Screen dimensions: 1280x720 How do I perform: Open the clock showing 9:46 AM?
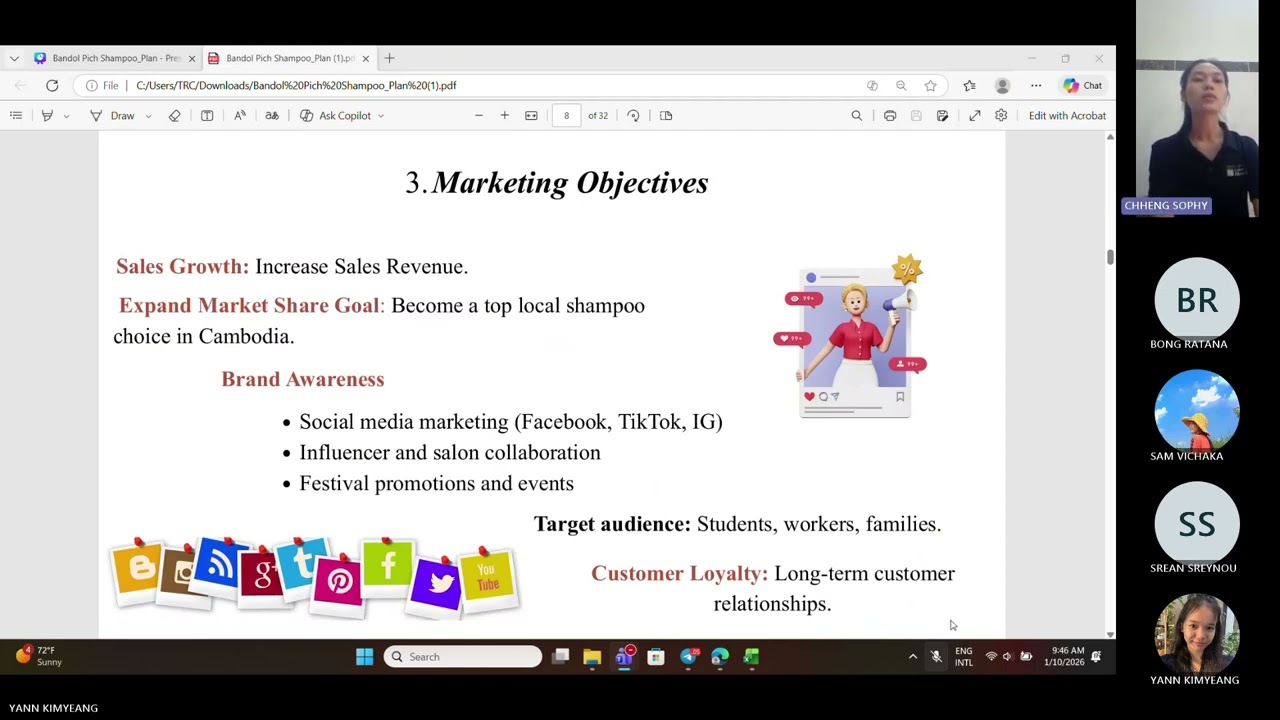[1064, 657]
